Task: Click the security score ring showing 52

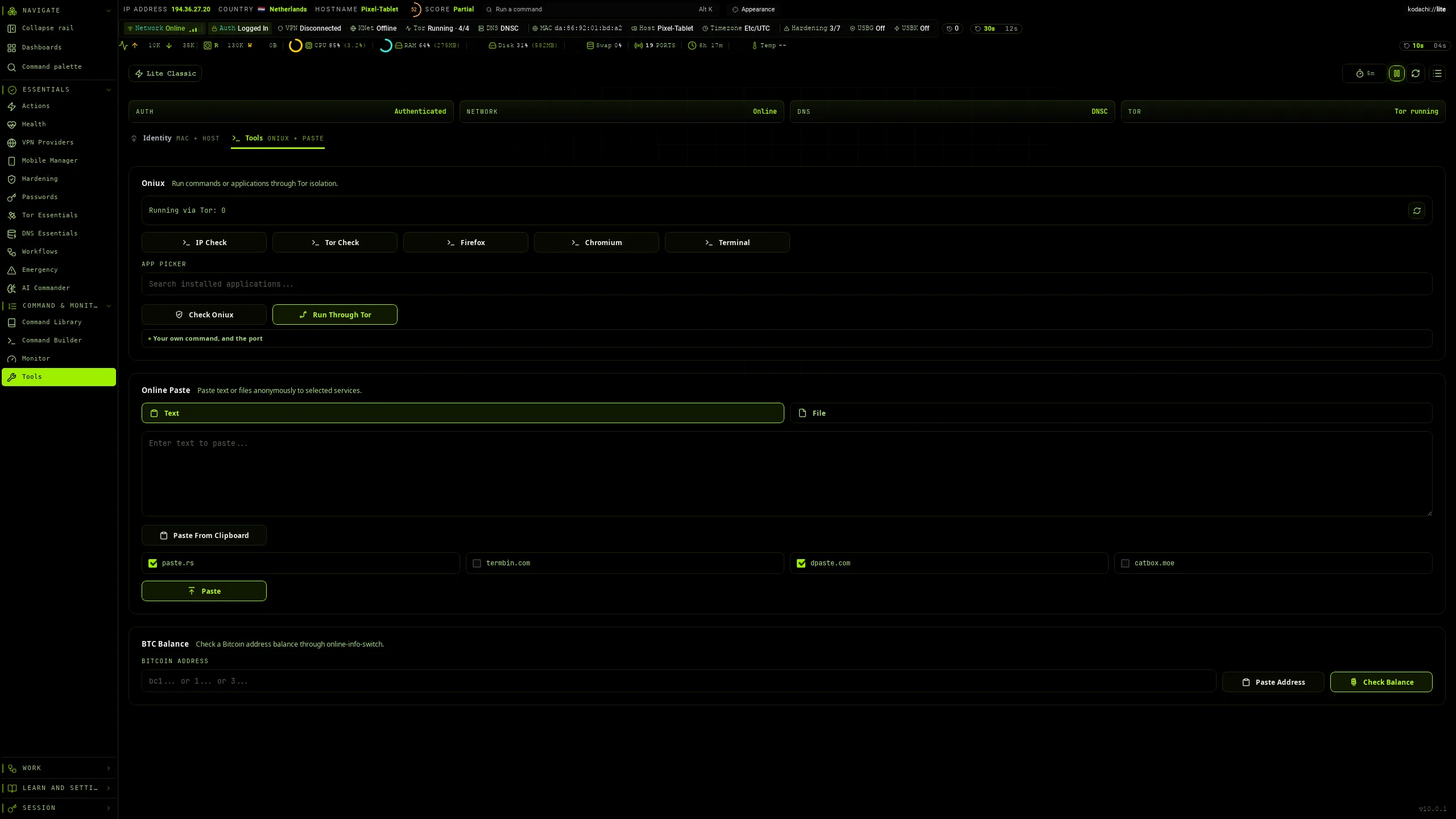Action: click(414, 10)
